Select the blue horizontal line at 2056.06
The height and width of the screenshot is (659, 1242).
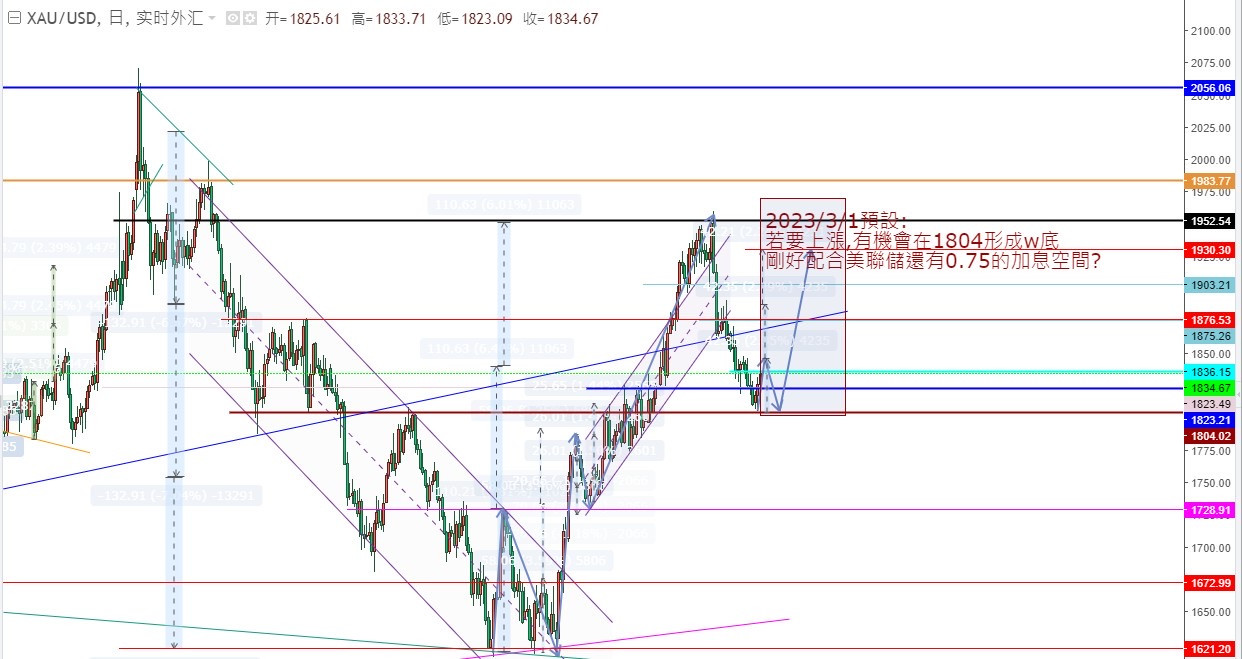592,88
